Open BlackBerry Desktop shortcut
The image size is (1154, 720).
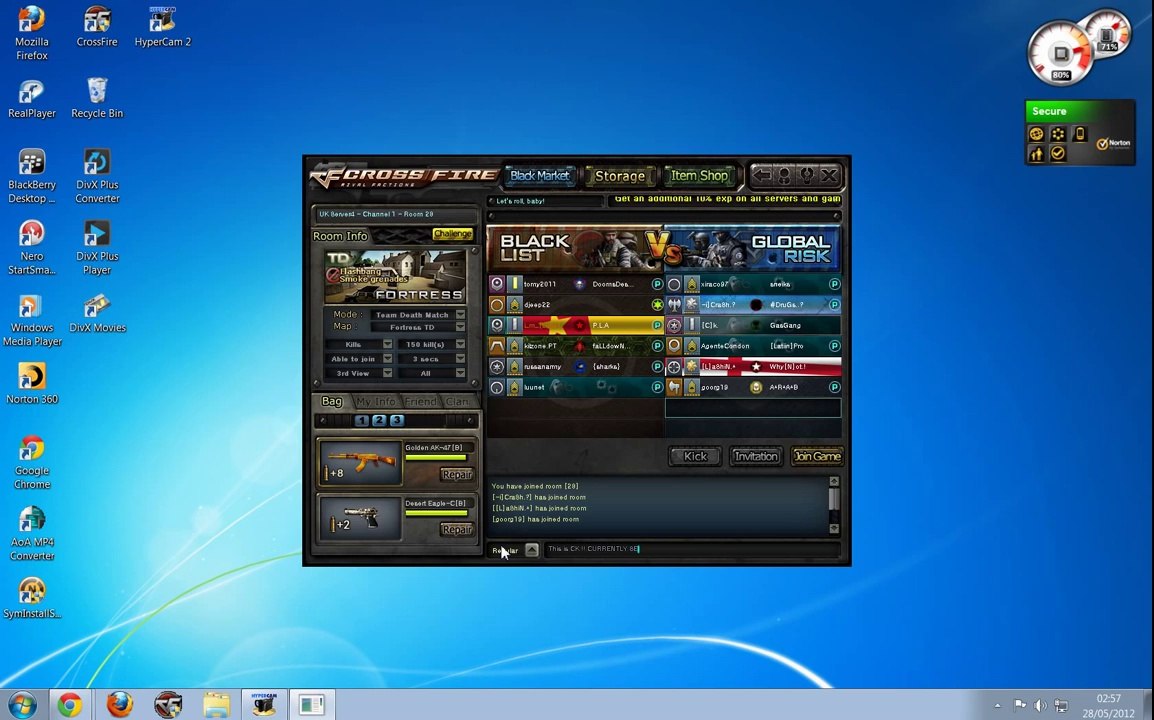pyautogui.click(x=32, y=177)
